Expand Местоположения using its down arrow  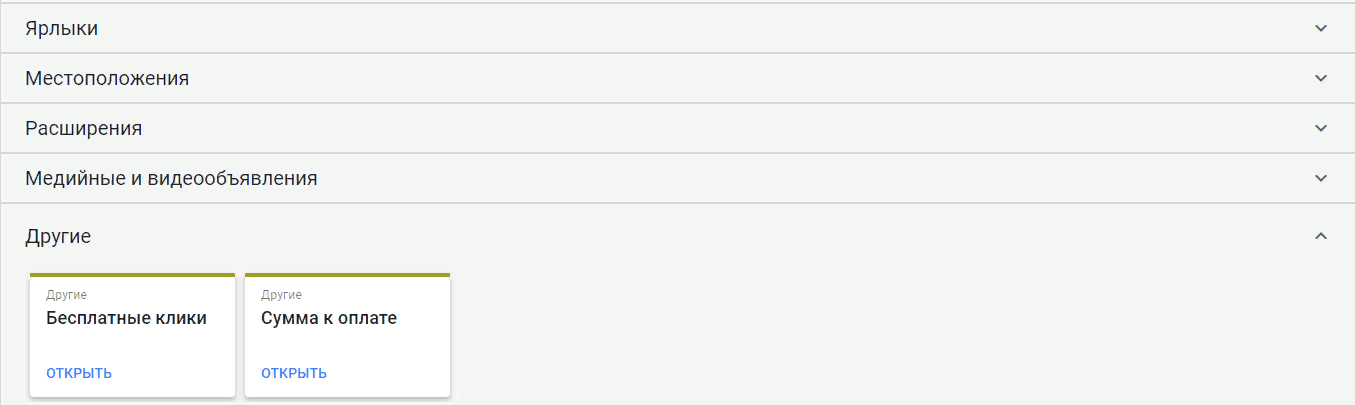click(x=1321, y=78)
